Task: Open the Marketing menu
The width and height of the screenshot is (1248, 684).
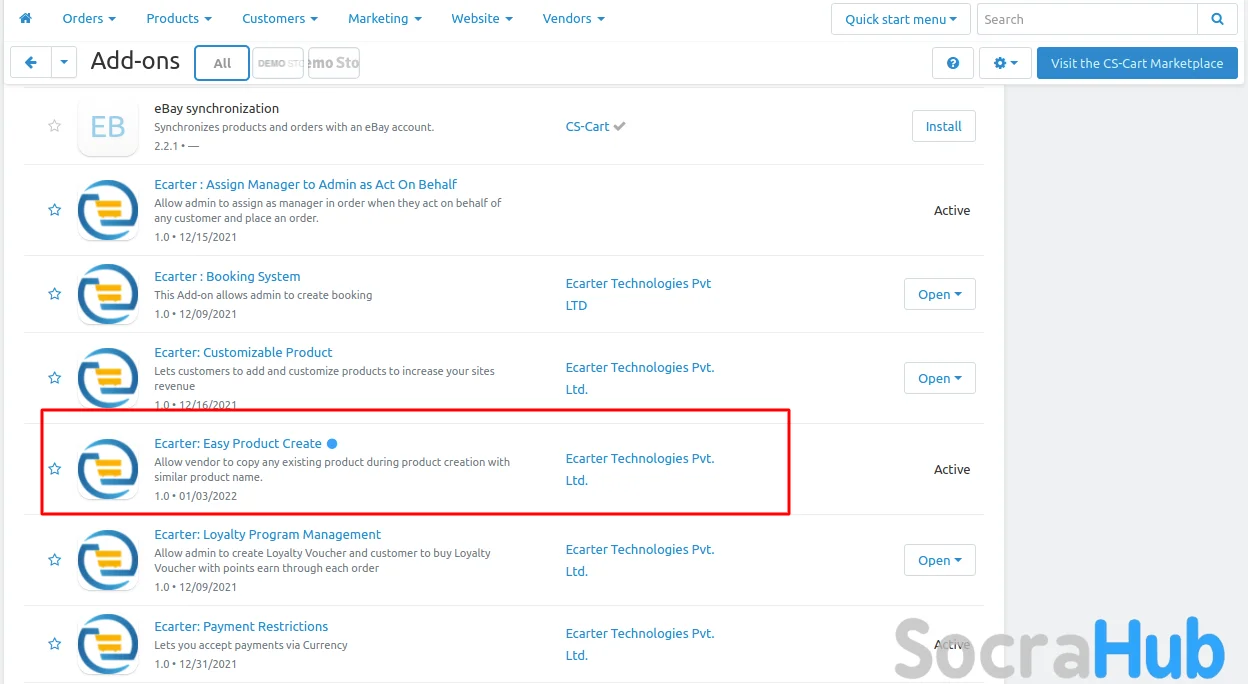Action: 384,18
